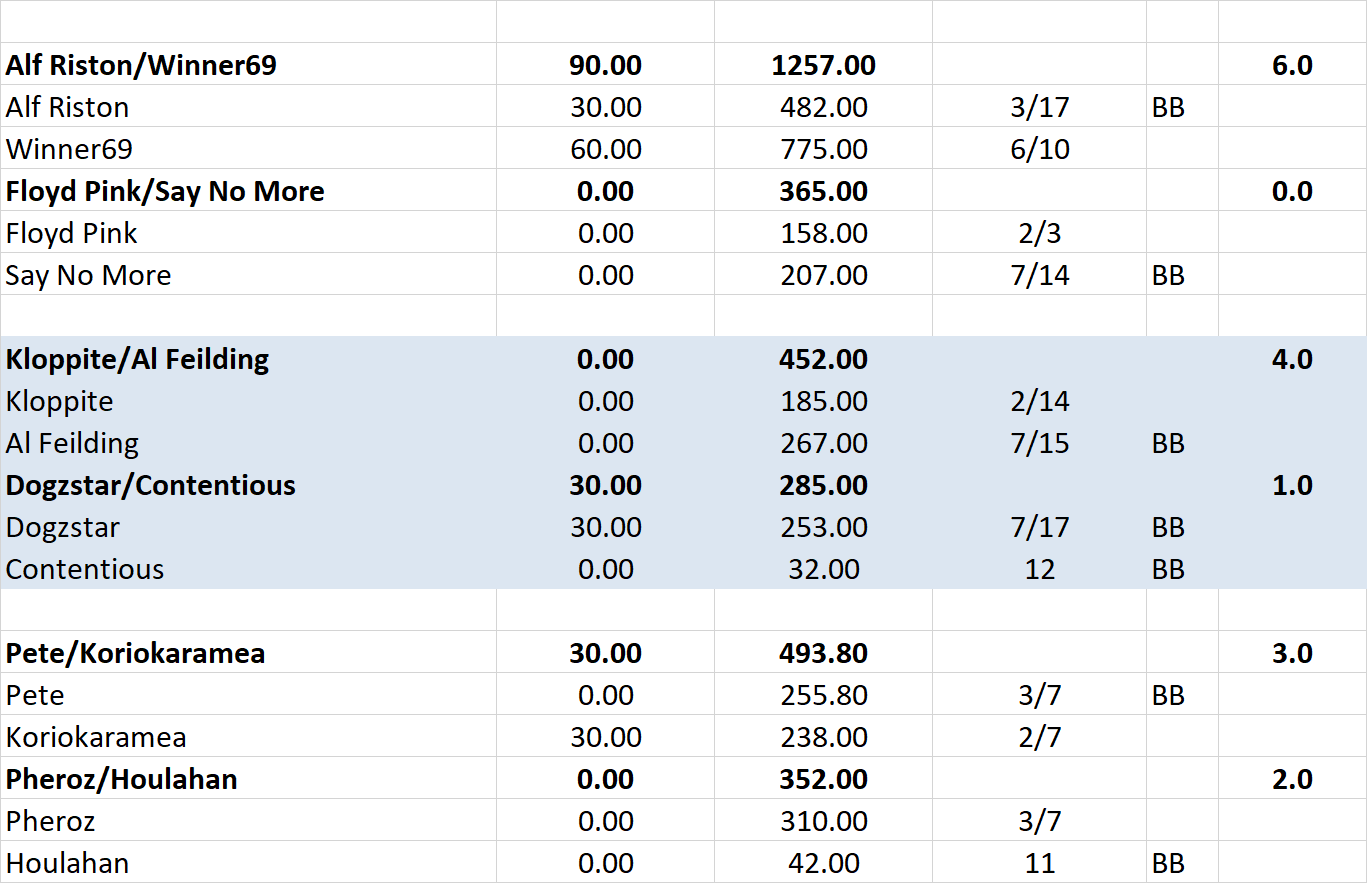Click the Pete/Koriokaramea header cell

248,652
